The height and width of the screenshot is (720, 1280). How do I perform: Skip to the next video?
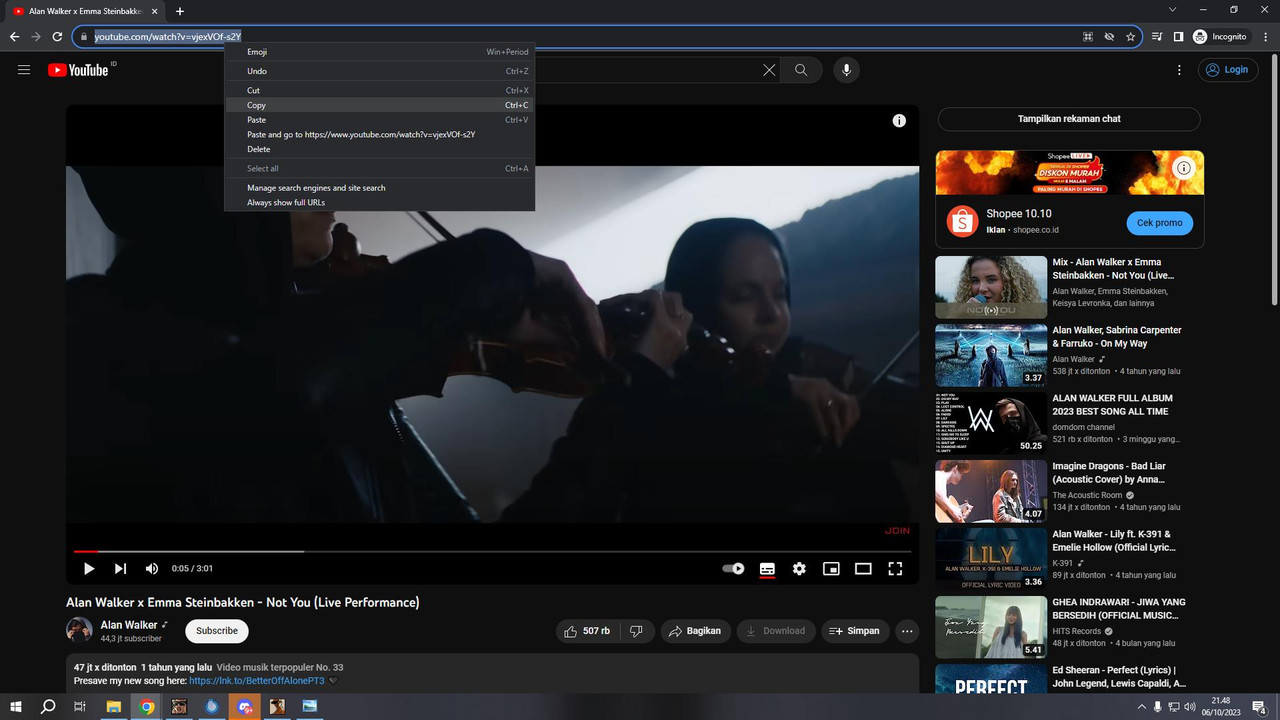[x=120, y=568]
